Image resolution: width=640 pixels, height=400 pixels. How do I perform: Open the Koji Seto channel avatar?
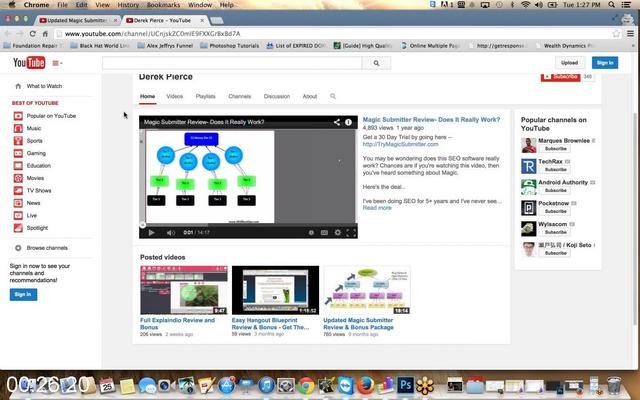[x=529, y=249]
